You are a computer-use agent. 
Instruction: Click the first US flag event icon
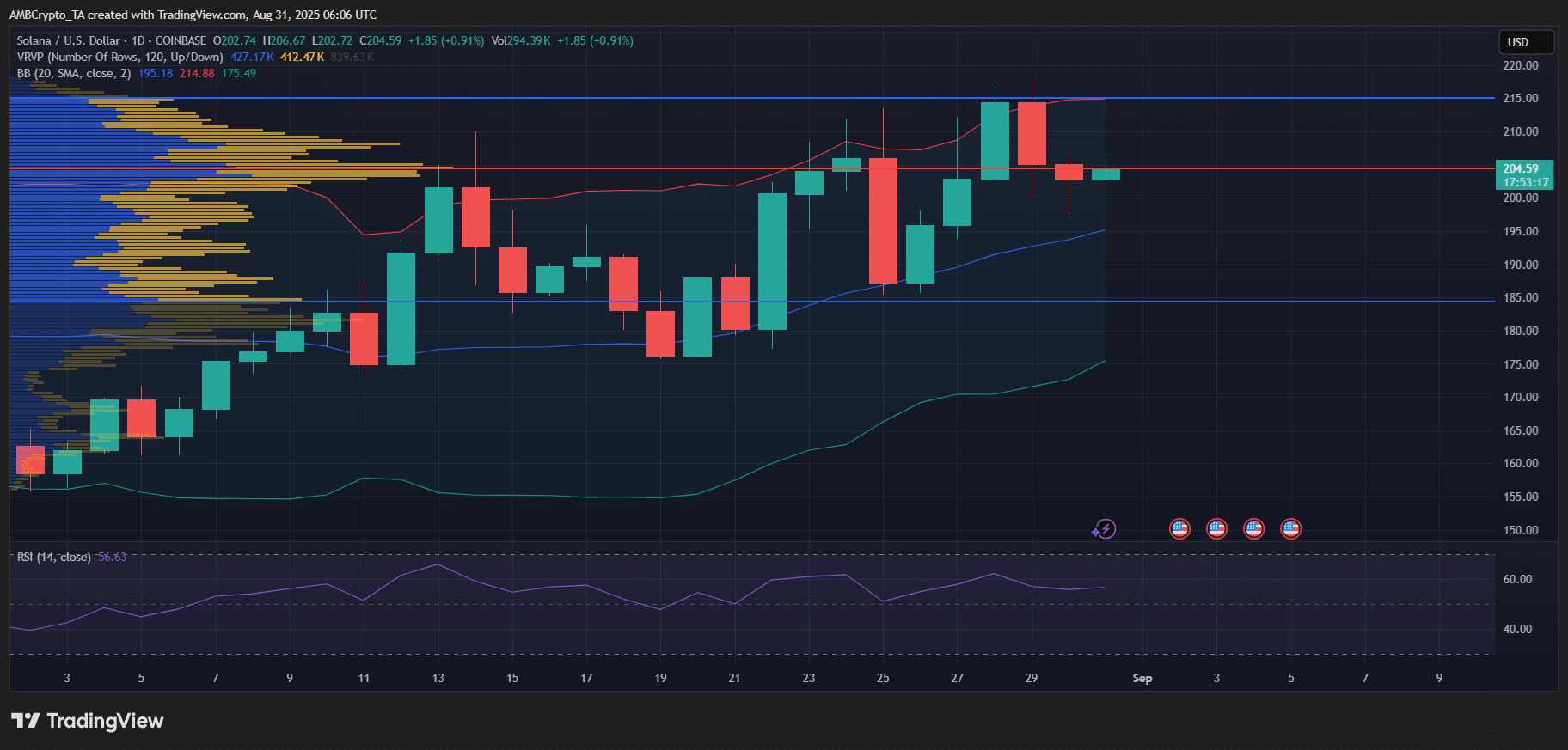pyautogui.click(x=1179, y=529)
